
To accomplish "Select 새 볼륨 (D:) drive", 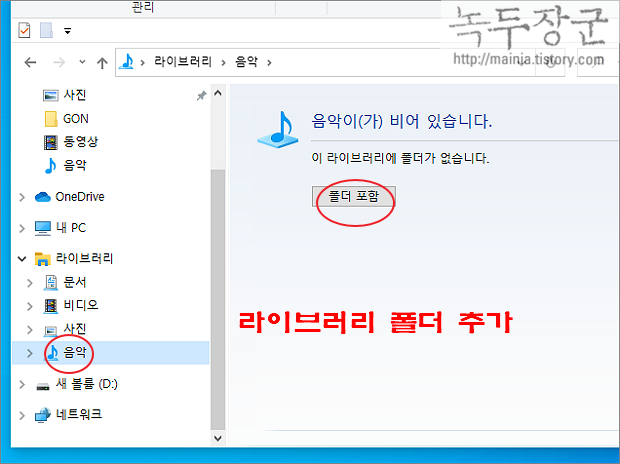I will 87,384.
